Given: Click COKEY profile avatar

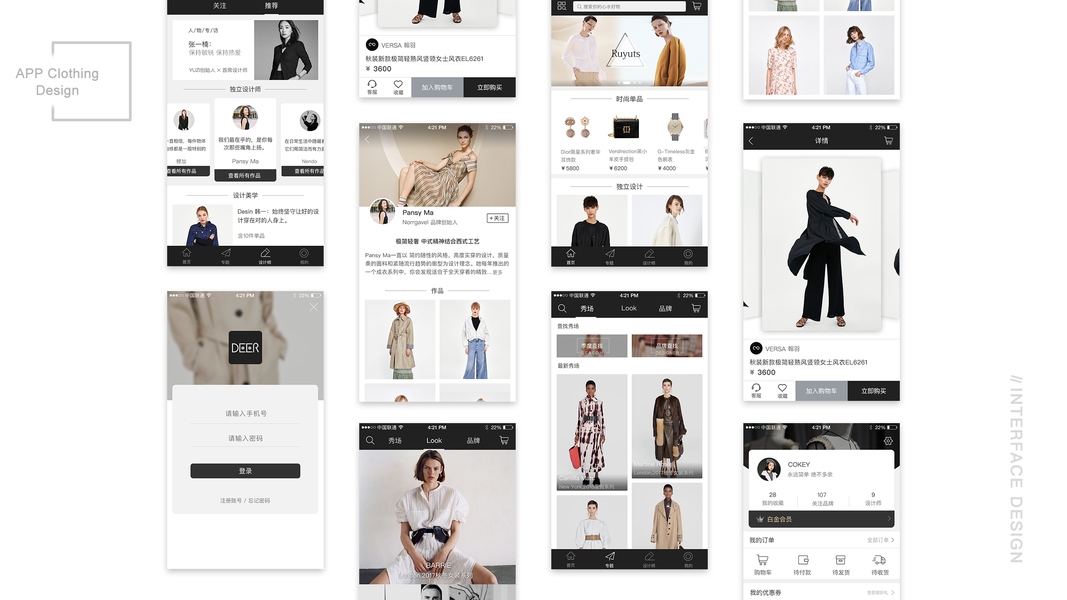Looking at the screenshot, I should [x=769, y=469].
